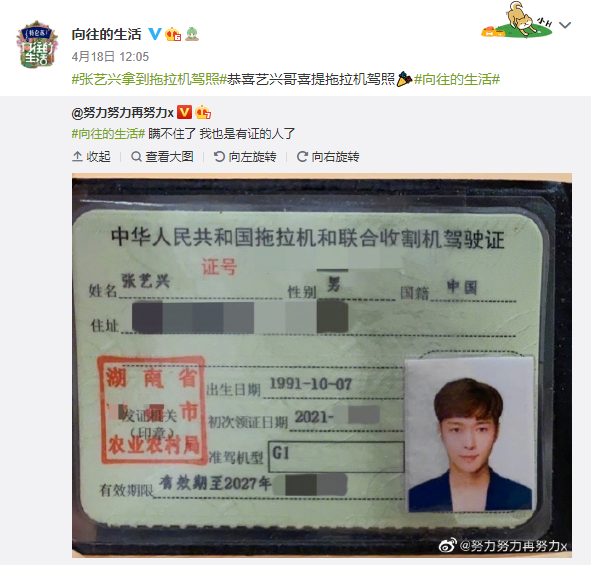The height and width of the screenshot is (565, 591).
Task: Open #向往的生活# hashtag in the repost text
Action: pos(108,134)
